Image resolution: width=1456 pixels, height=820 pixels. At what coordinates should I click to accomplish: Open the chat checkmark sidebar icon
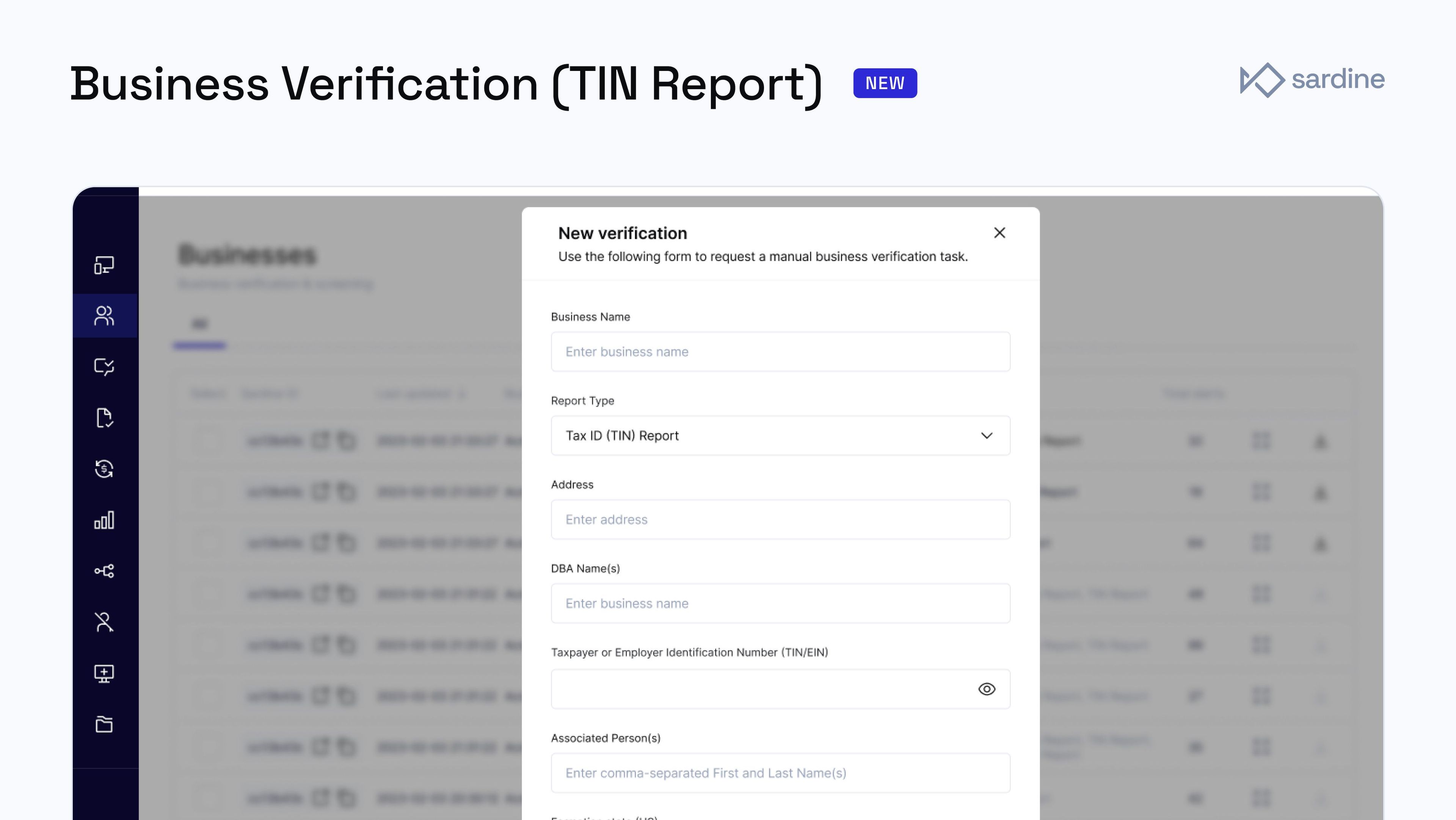point(104,367)
